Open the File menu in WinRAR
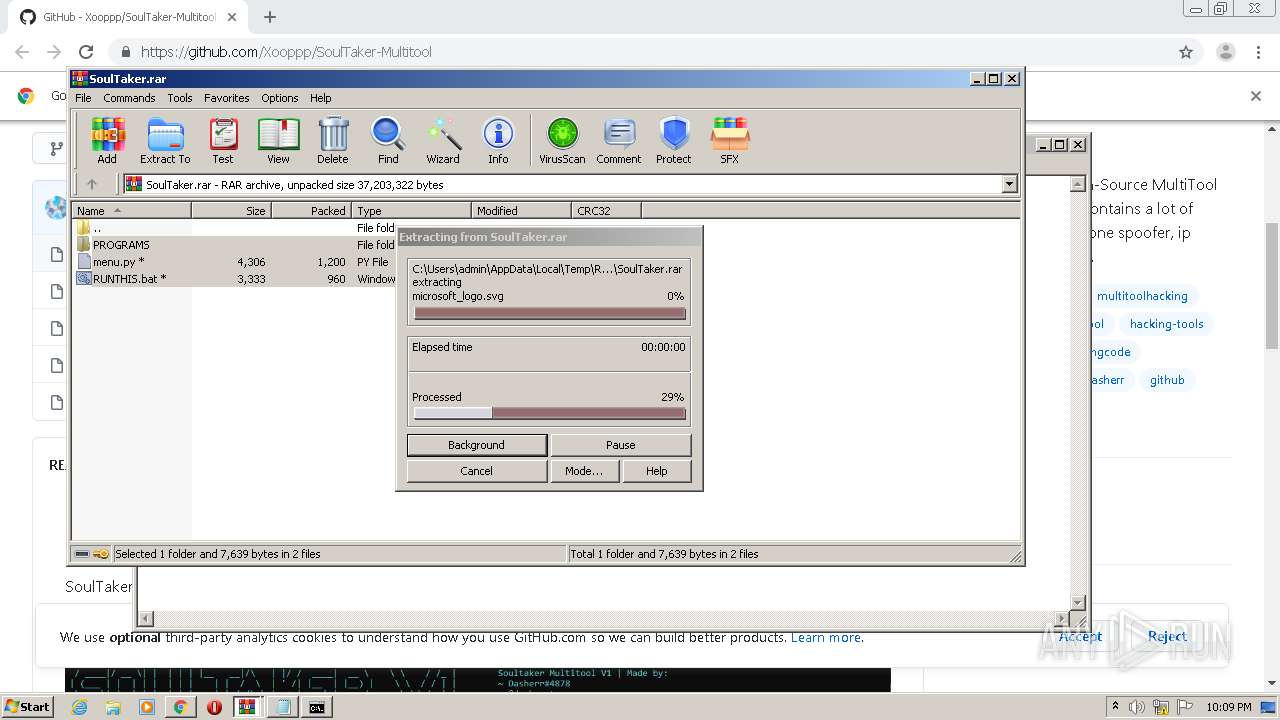Image resolution: width=1280 pixels, height=720 pixels. coord(83,98)
